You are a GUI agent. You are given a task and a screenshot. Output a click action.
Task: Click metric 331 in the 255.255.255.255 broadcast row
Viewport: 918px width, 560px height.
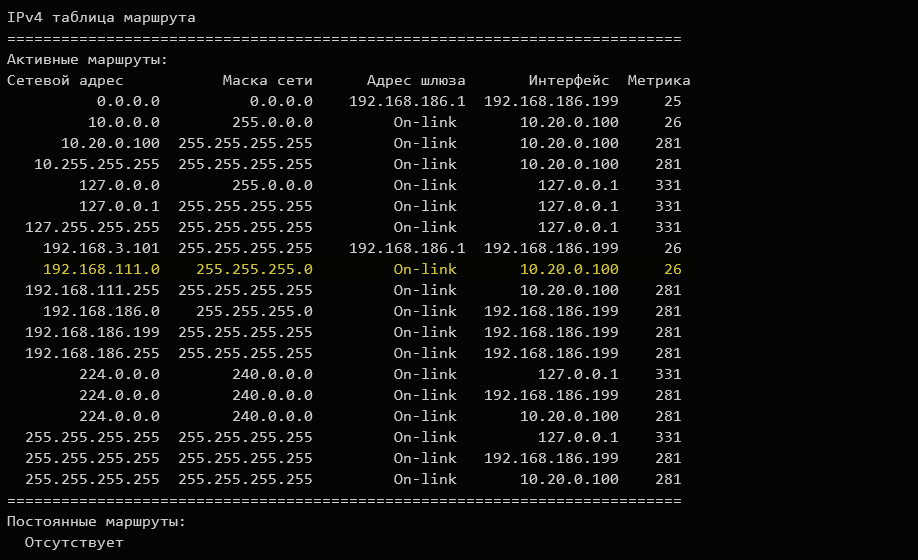click(668, 438)
